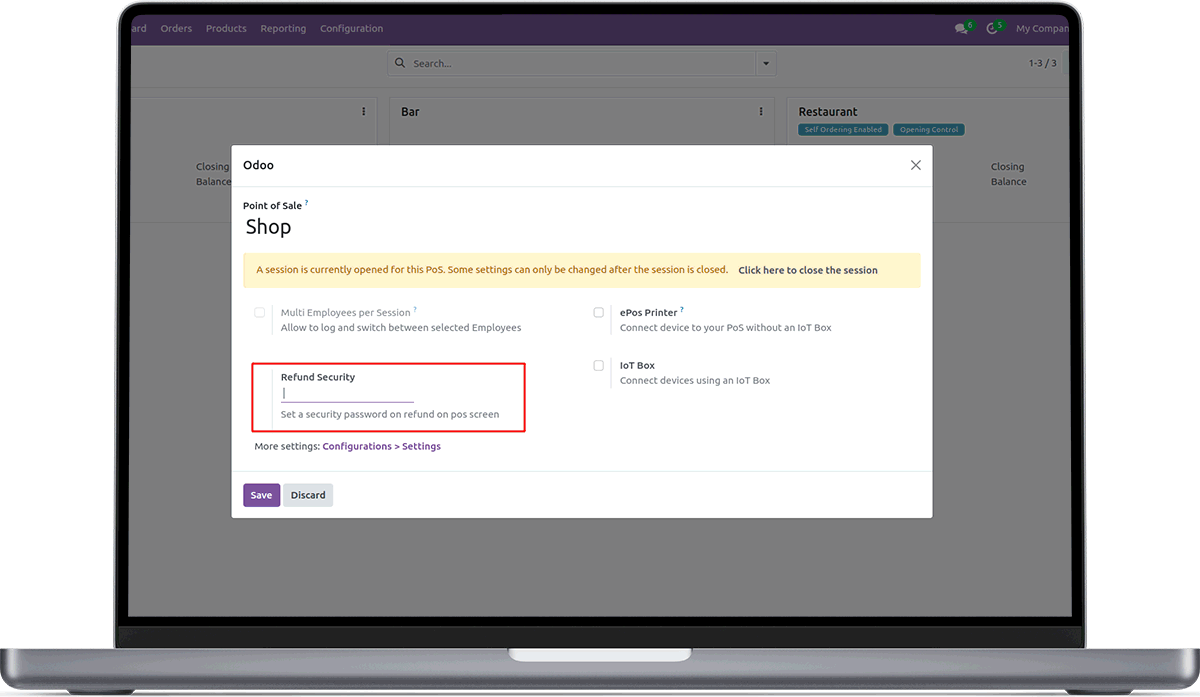Close the Odoo dialog with the X
Viewport: 1200px width, 697px height.
tap(915, 165)
